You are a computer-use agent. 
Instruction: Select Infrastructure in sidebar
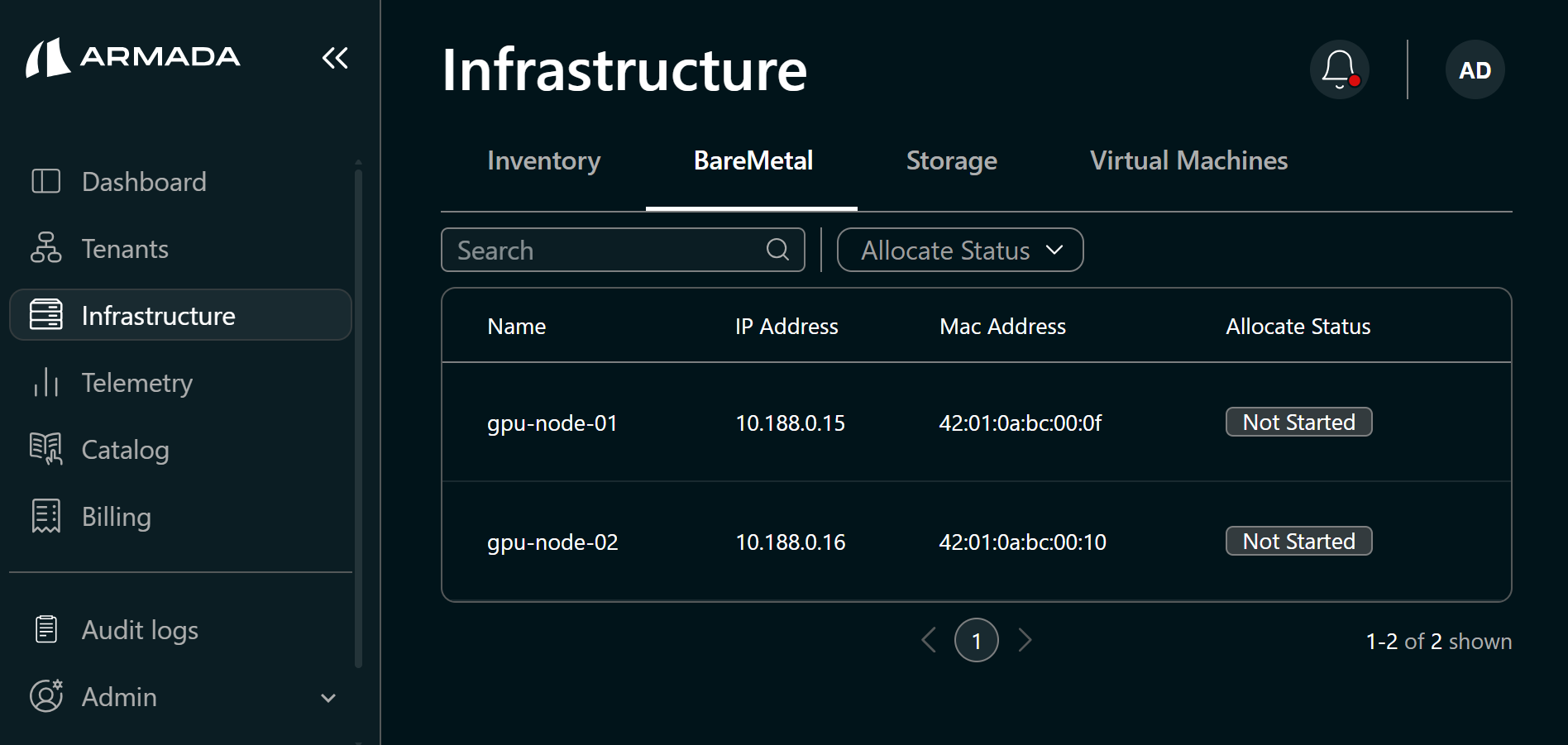[x=180, y=315]
